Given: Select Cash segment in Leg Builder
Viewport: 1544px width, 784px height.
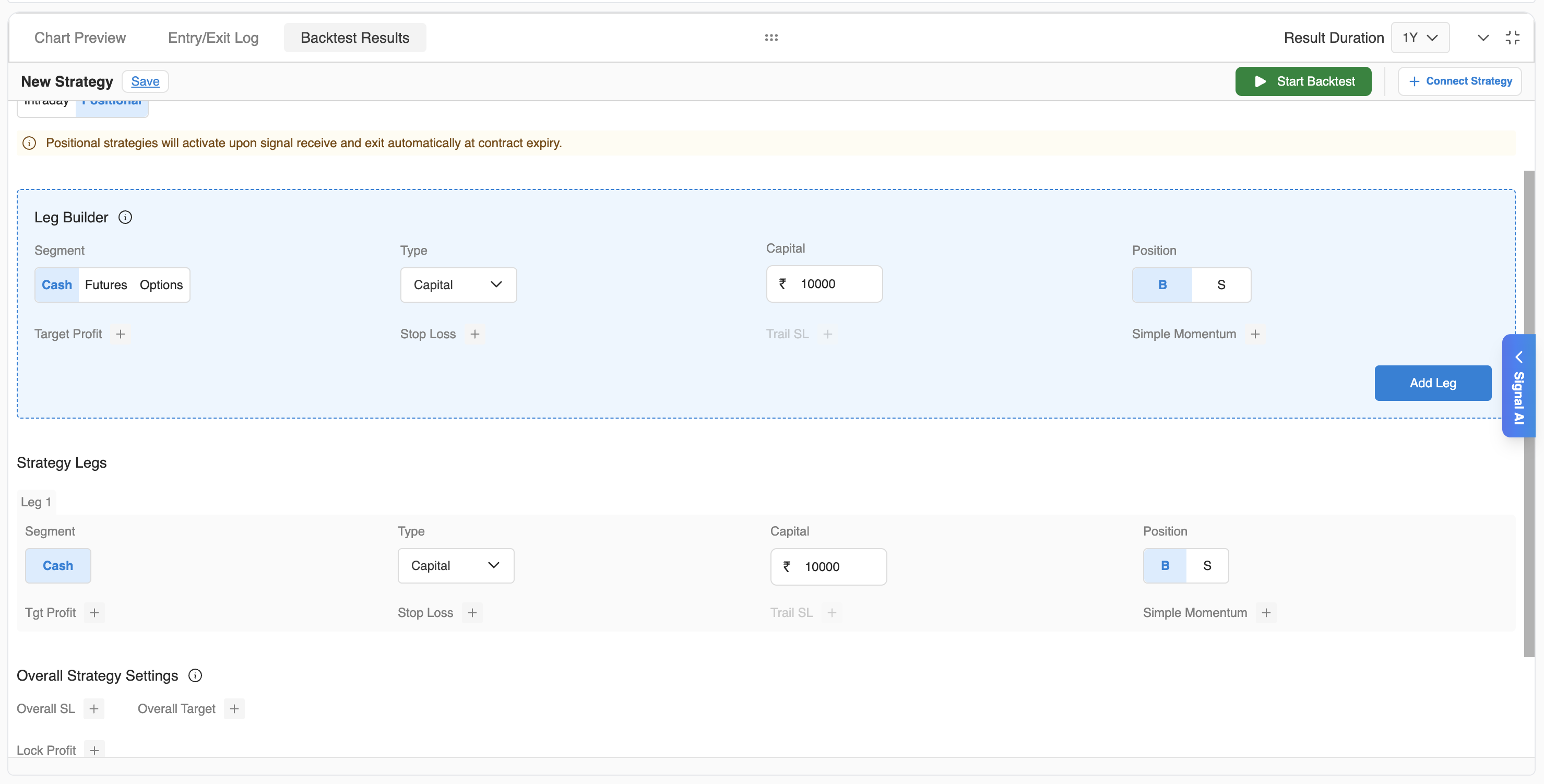Looking at the screenshot, I should click(57, 284).
